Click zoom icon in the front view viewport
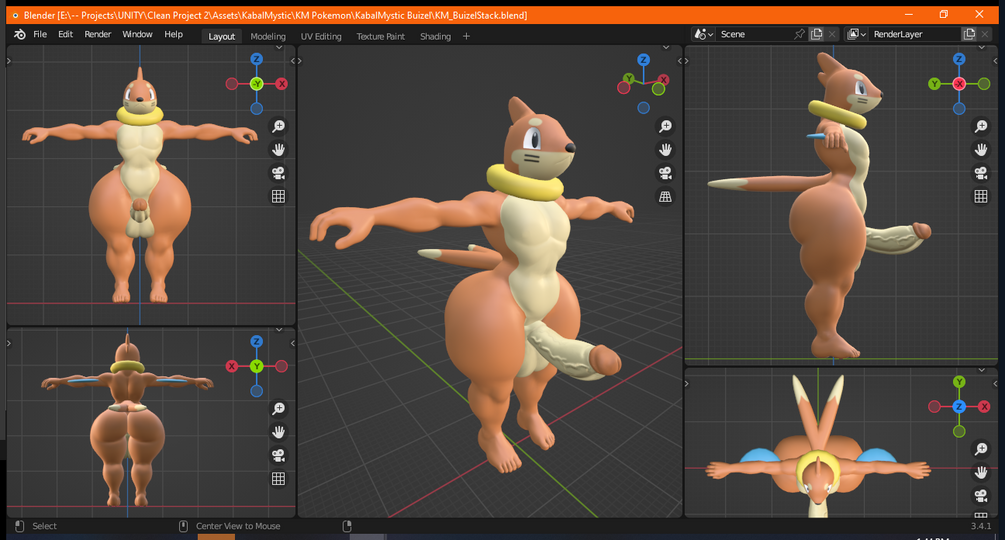Screen dimensions: 1005x540 point(278,126)
